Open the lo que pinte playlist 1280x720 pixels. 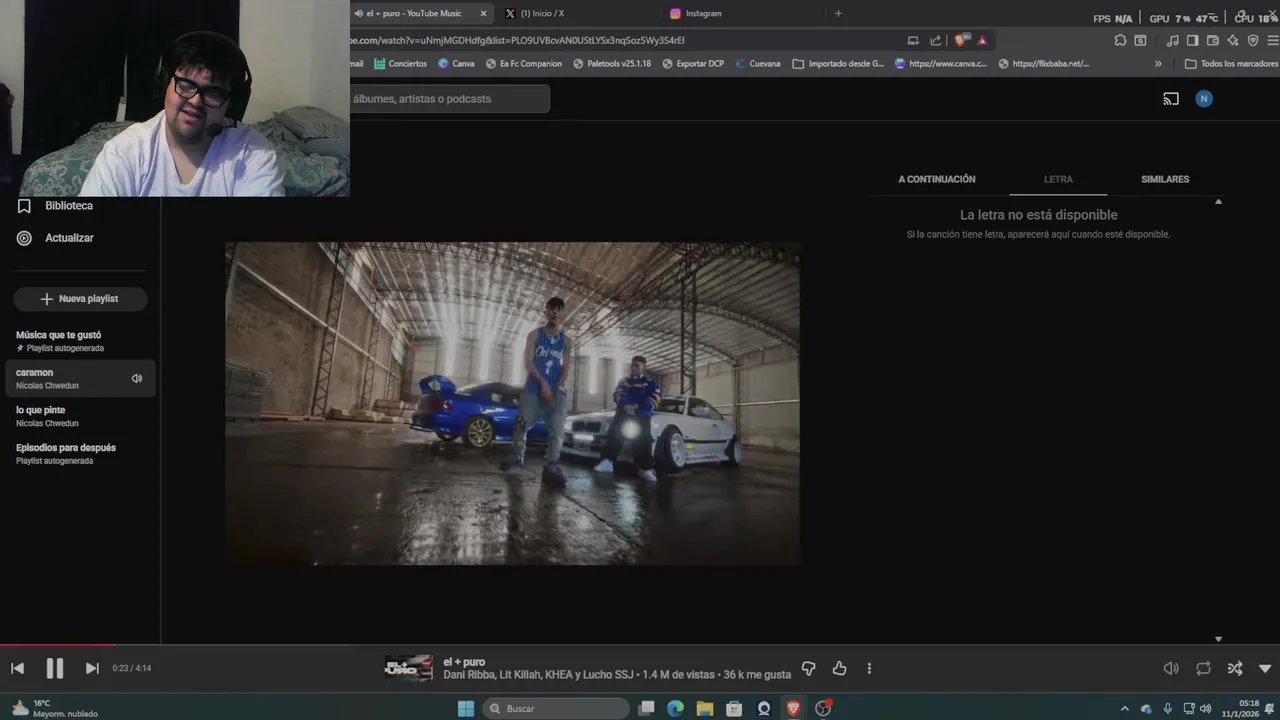tap(80, 416)
